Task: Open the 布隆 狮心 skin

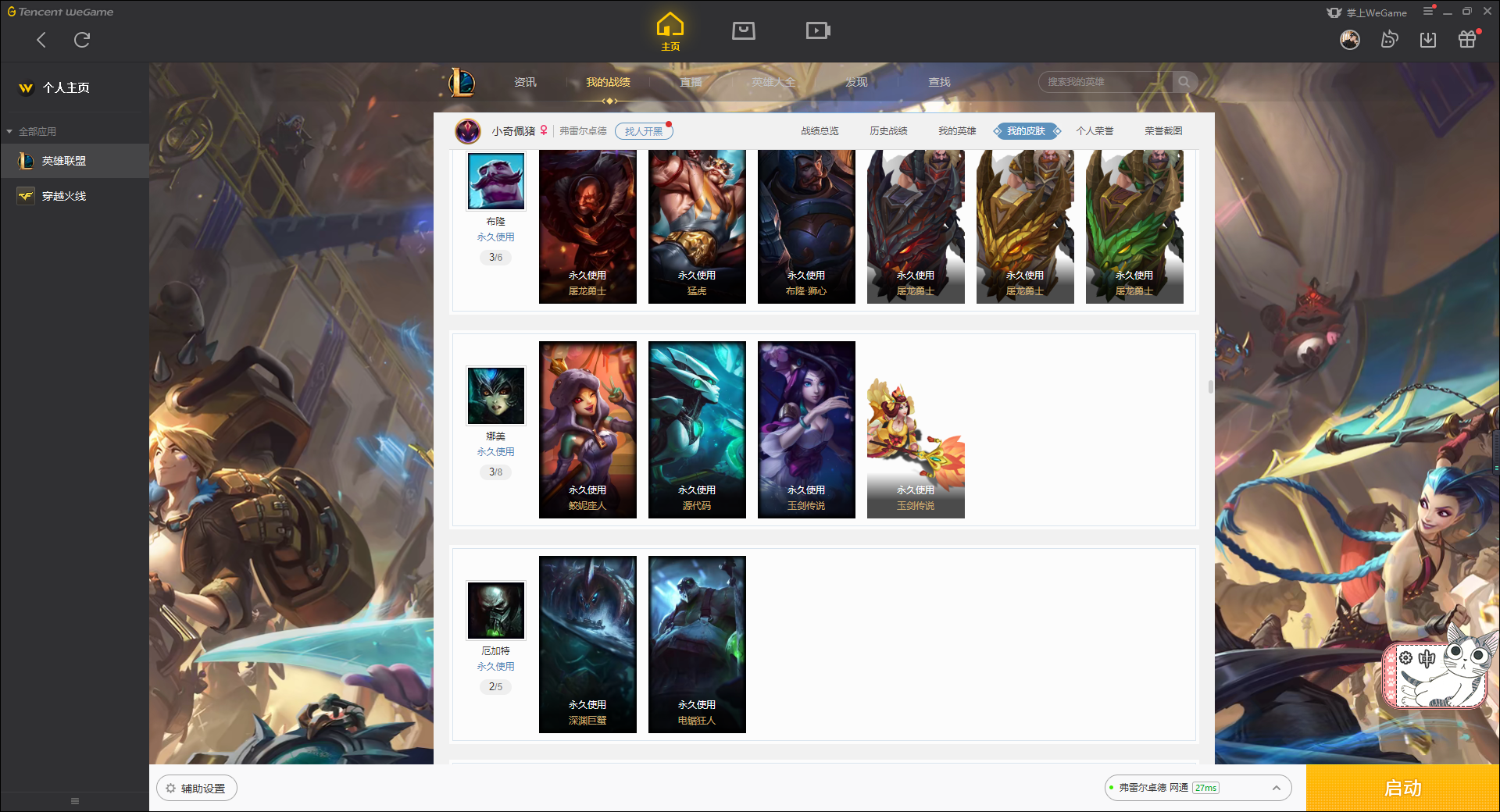Action: pyautogui.click(x=806, y=226)
